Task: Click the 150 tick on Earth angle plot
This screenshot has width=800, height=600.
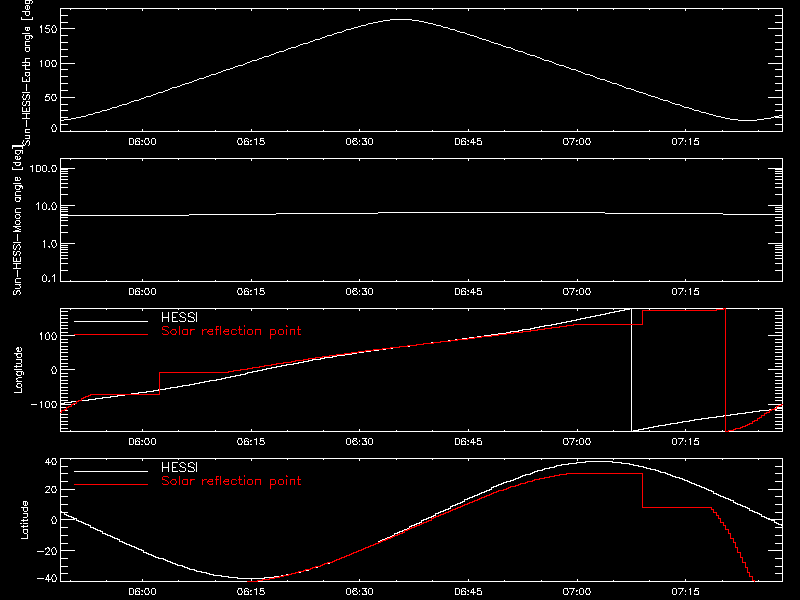Action: click(x=50, y=29)
